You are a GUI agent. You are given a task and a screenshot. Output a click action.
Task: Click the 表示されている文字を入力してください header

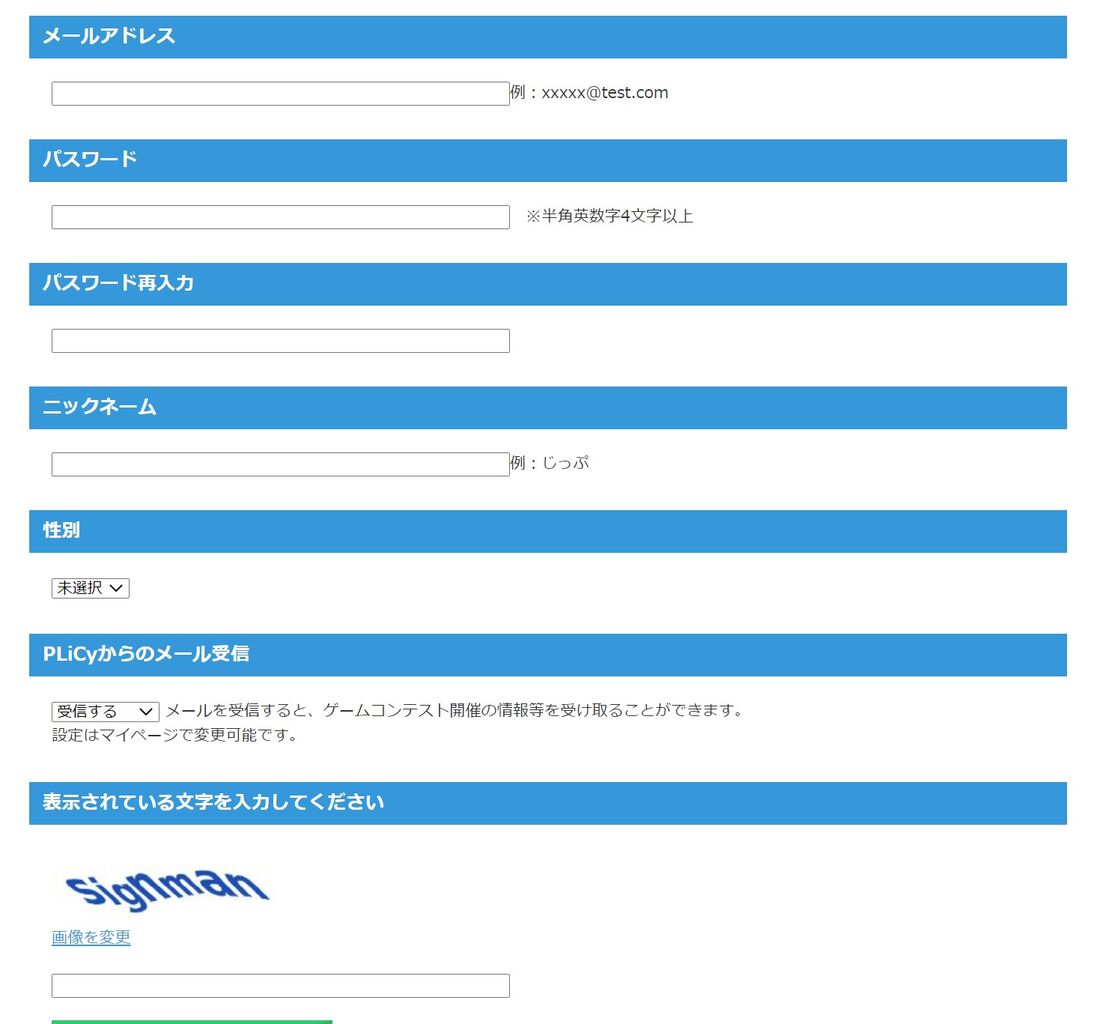point(213,802)
